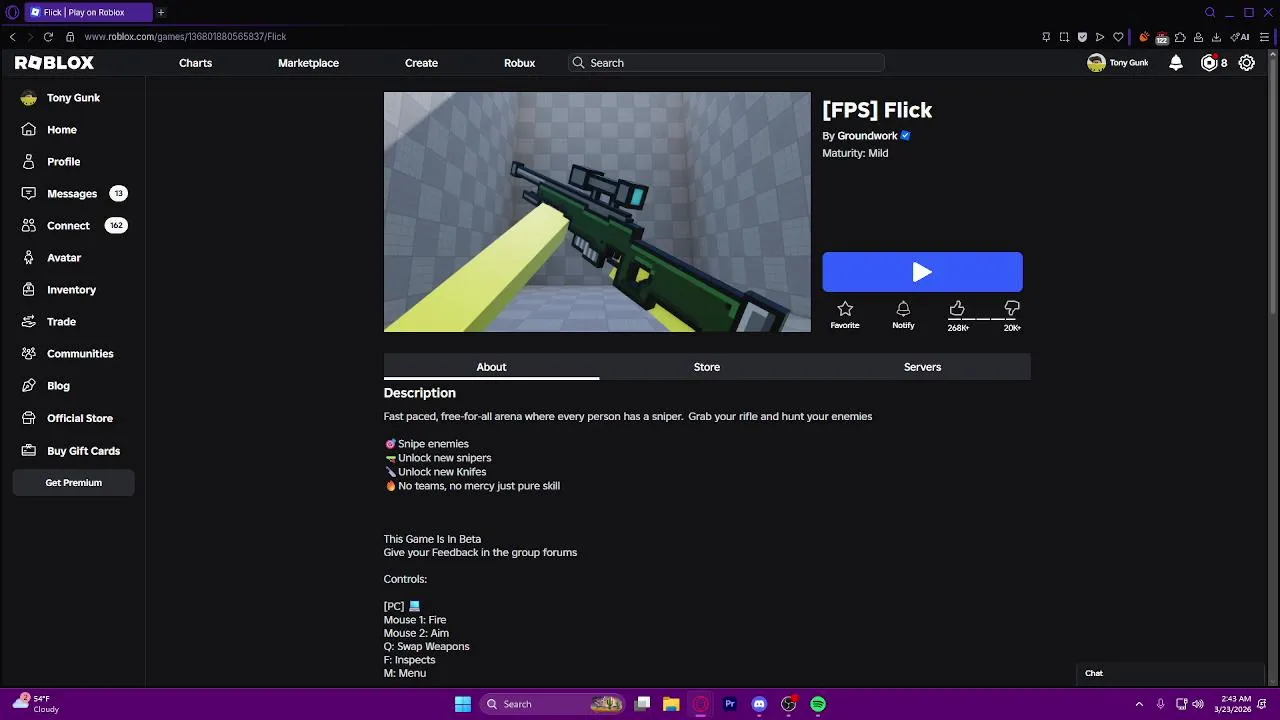Click the Tony Gunk sidebar profile name
This screenshot has width=1280, height=720.
point(73,98)
